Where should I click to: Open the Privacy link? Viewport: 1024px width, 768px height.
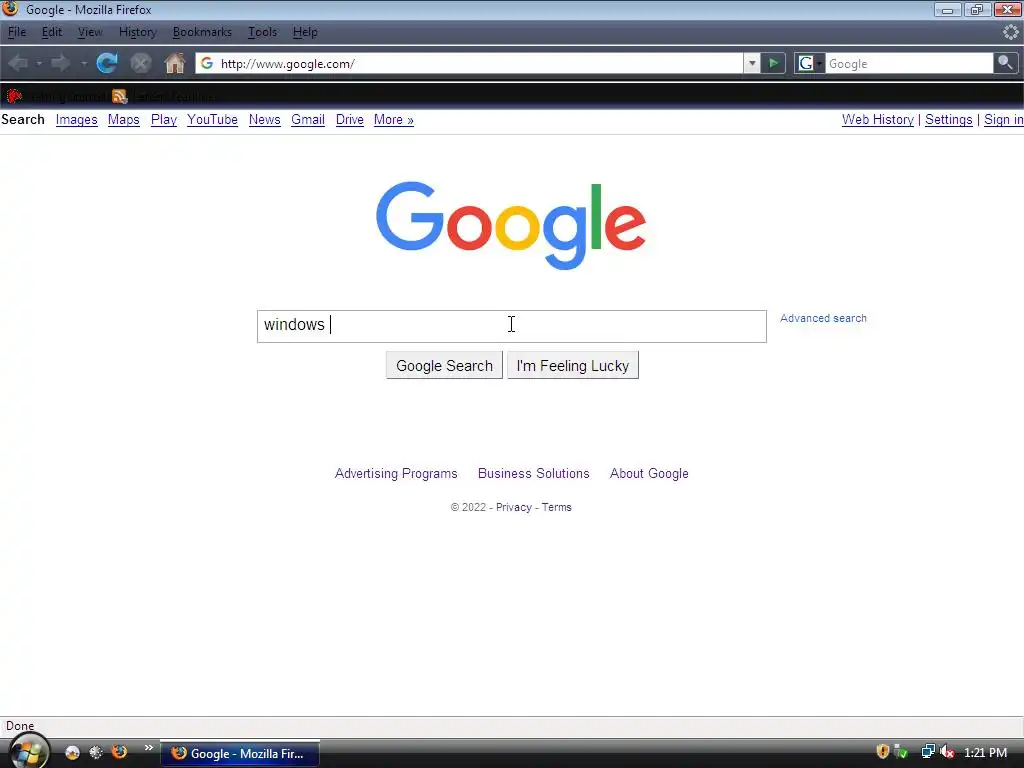tap(513, 507)
